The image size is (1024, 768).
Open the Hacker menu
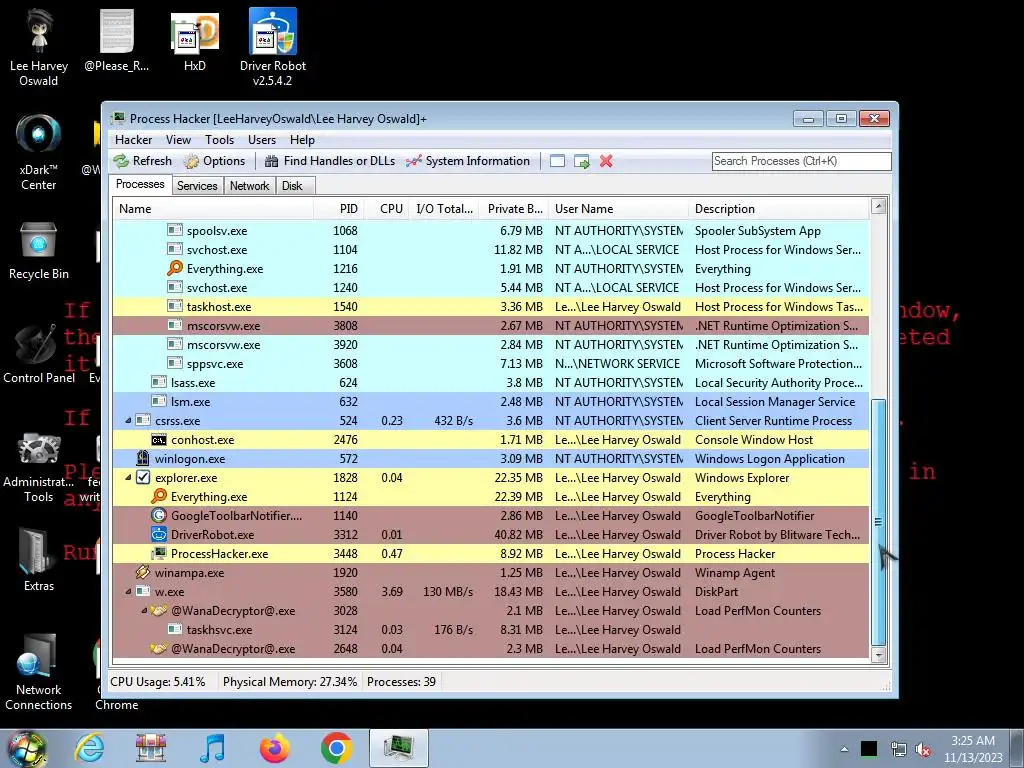(133, 140)
